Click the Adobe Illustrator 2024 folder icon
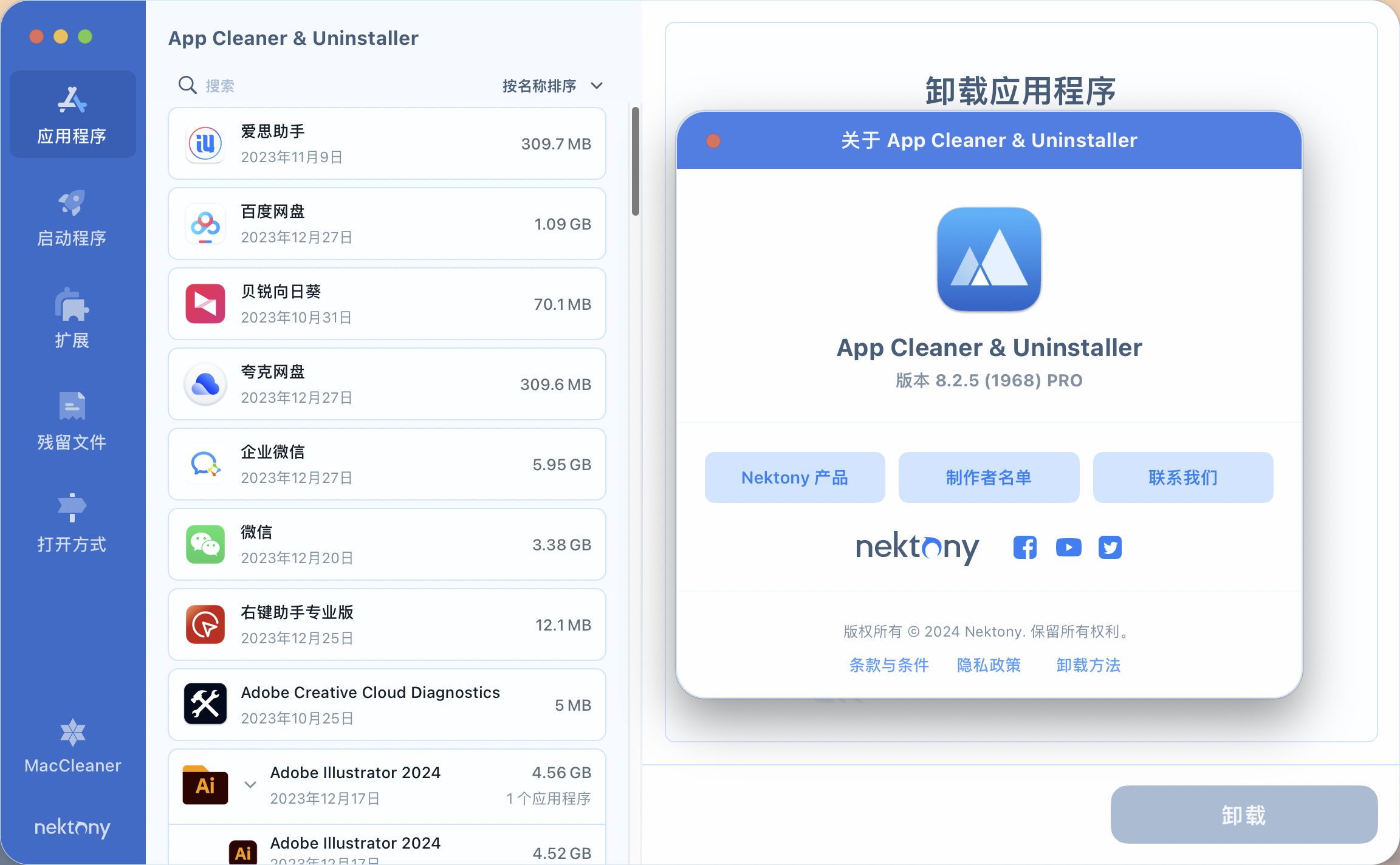 [205, 785]
